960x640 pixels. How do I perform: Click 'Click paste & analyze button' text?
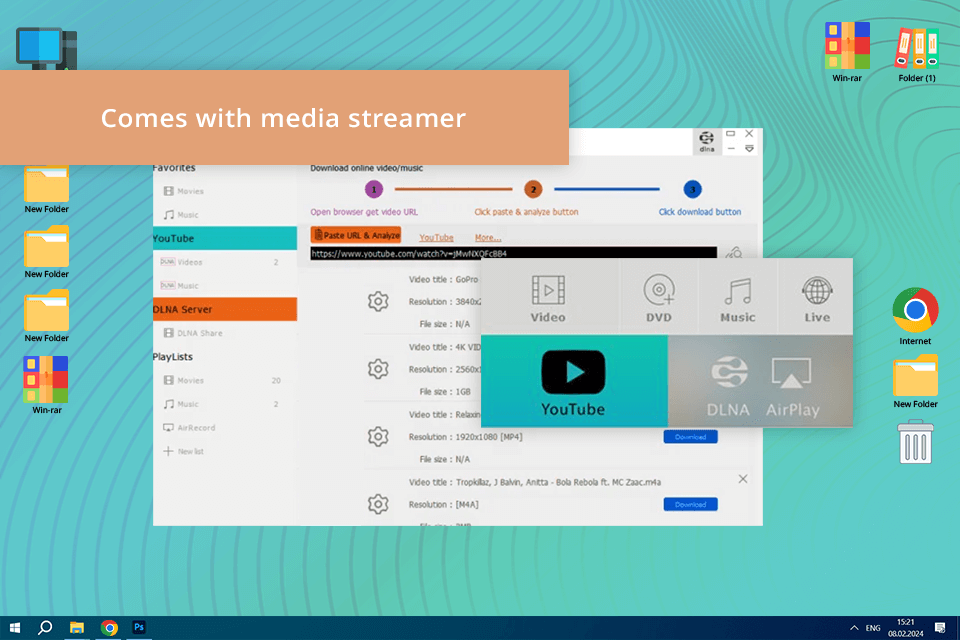coord(526,212)
